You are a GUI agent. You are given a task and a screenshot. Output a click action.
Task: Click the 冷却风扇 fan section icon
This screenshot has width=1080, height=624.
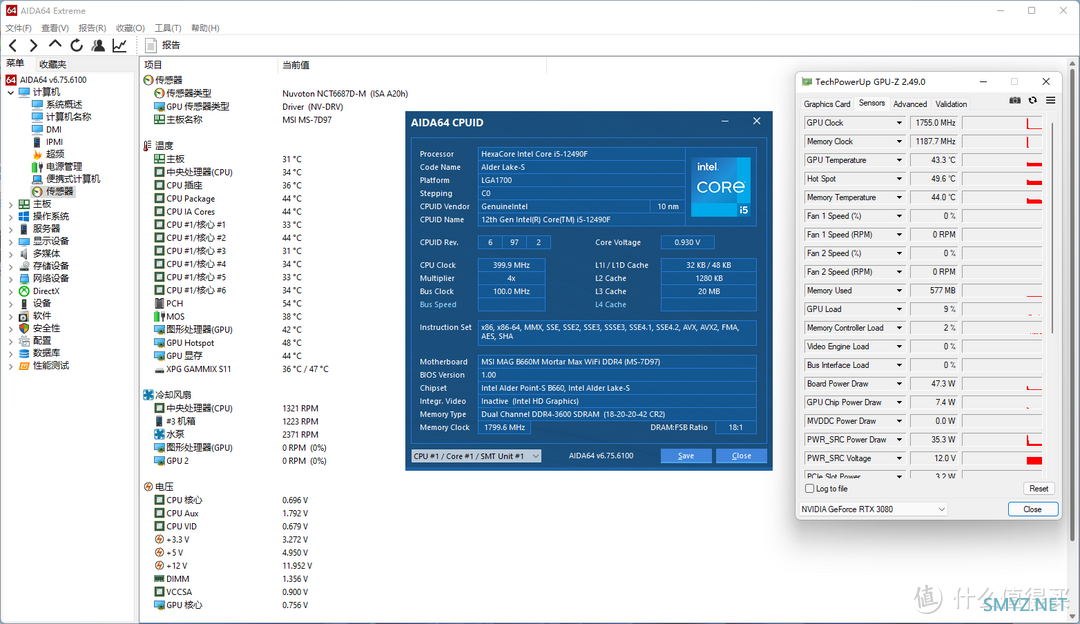click(x=148, y=395)
